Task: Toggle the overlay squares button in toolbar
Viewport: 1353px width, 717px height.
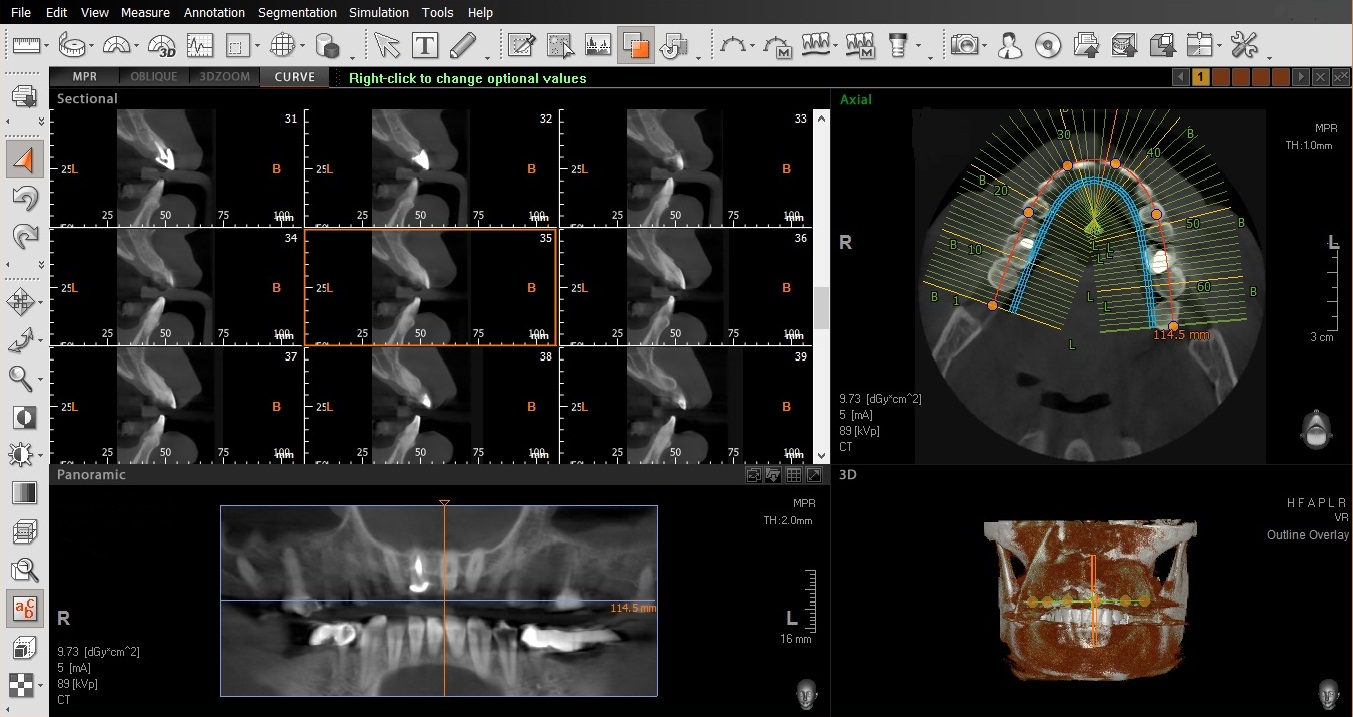Action: point(635,45)
